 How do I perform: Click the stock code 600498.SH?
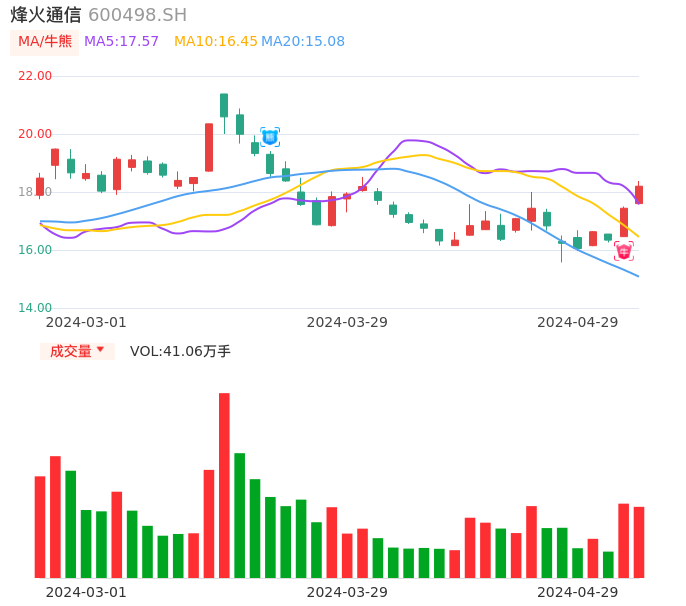(137, 15)
